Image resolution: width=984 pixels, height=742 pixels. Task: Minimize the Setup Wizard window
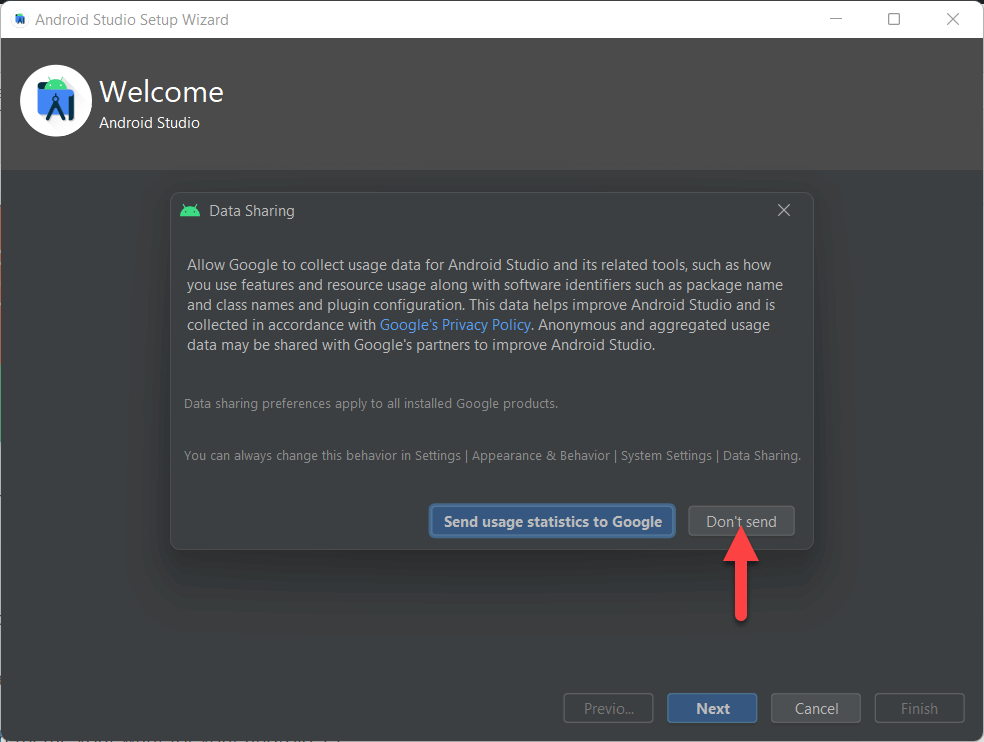(x=838, y=19)
